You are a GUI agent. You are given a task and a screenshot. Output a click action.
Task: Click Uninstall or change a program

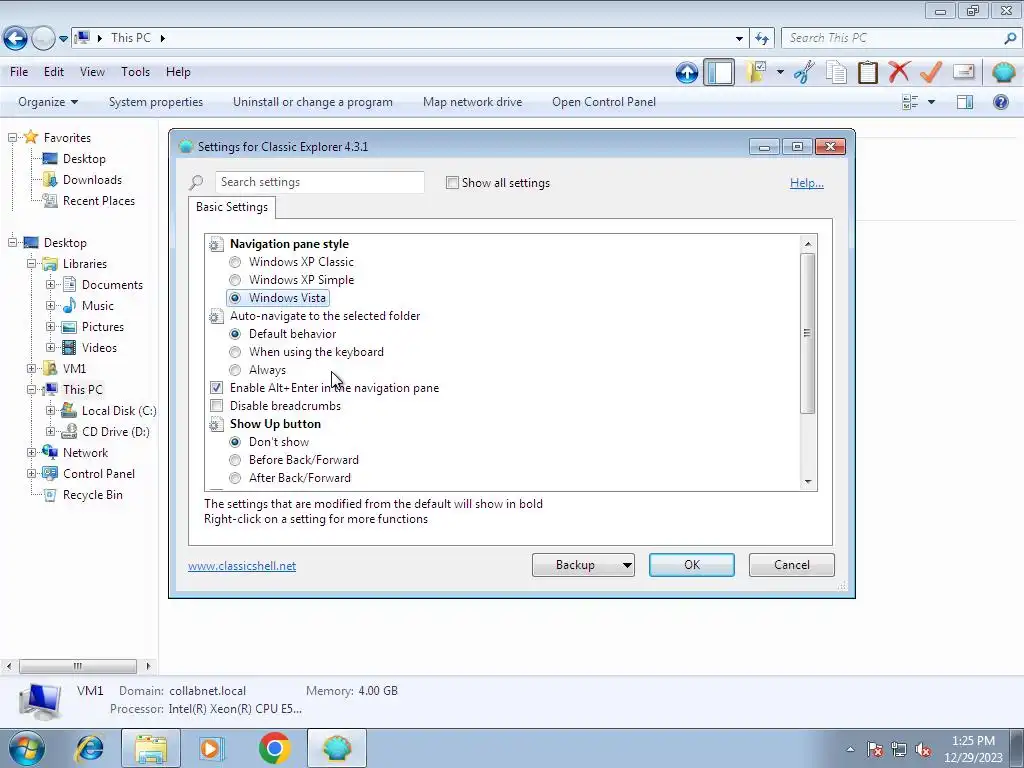tap(313, 102)
